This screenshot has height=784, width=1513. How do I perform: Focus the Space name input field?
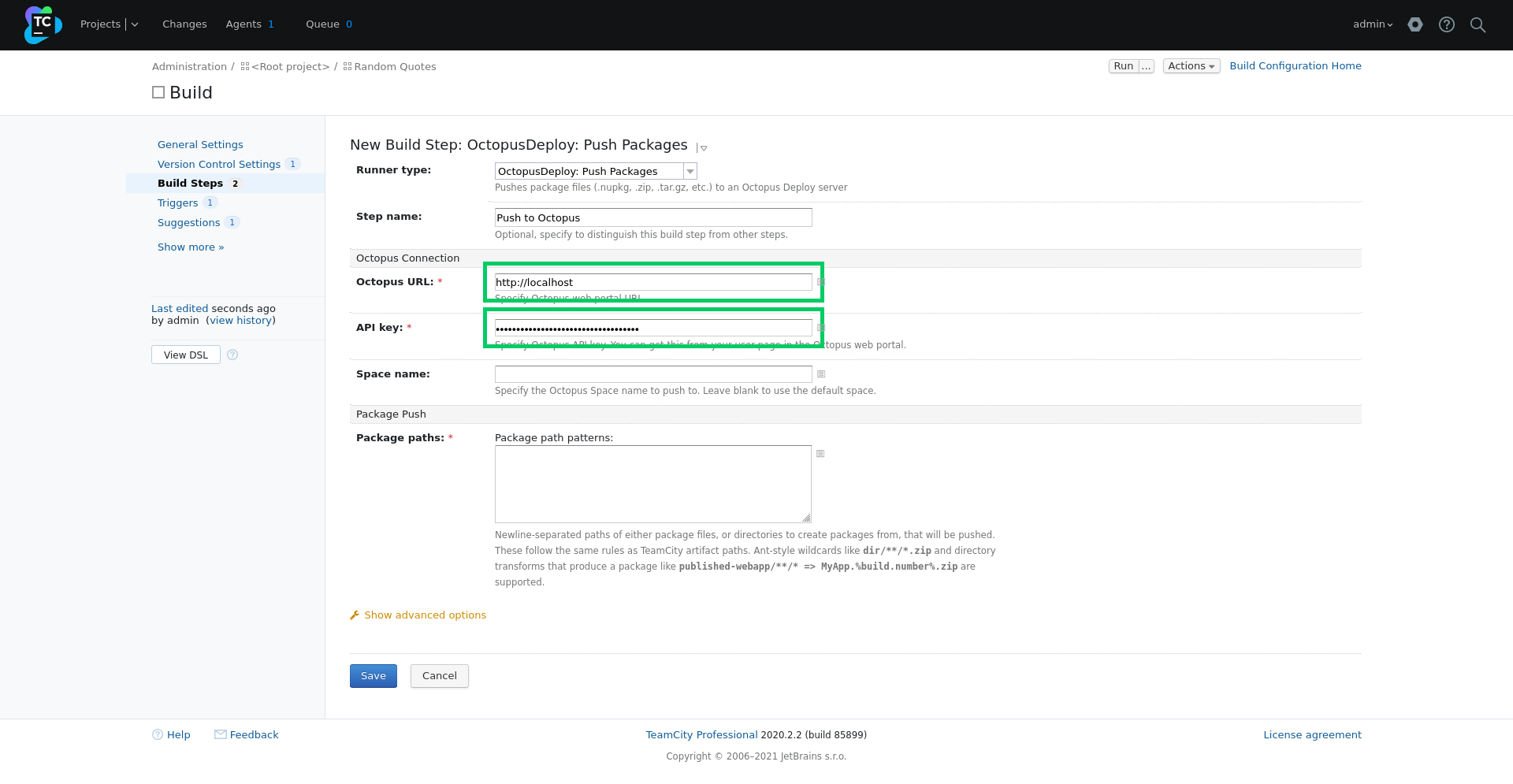[x=653, y=374]
